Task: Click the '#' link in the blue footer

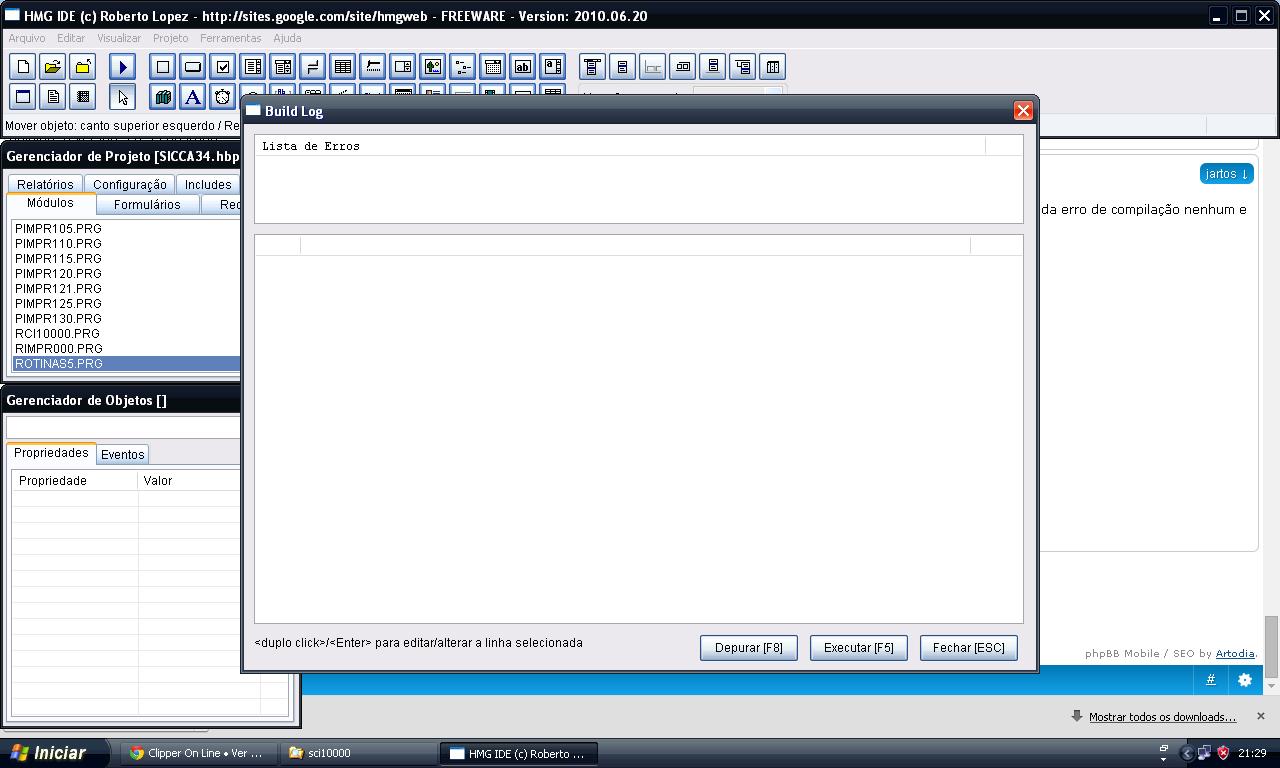Action: (1210, 680)
